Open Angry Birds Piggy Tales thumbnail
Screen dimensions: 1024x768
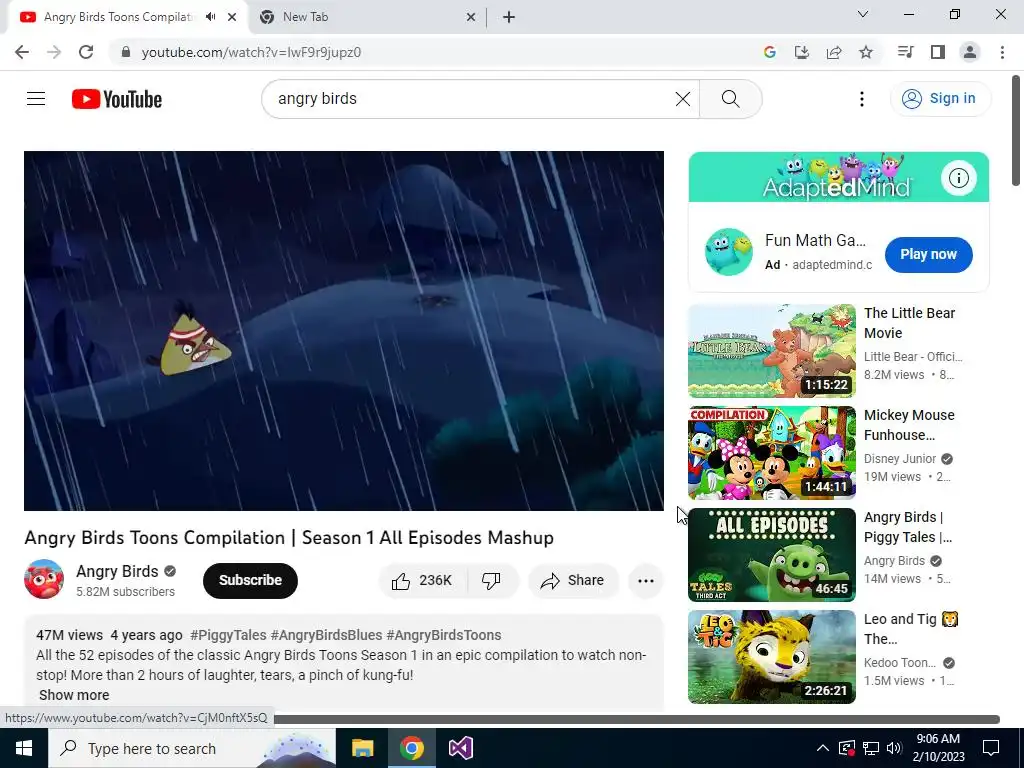pyautogui.click(x=771, y=554)
